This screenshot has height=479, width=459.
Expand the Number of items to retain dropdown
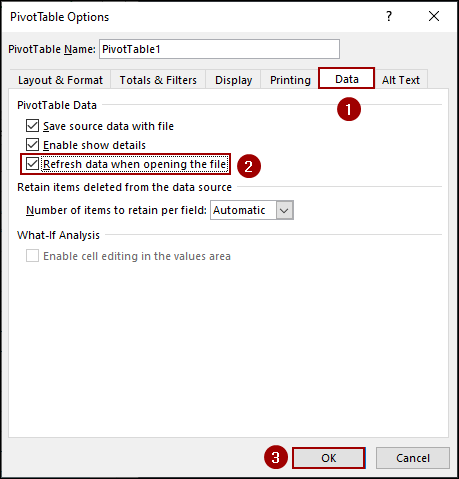point(284,210)
